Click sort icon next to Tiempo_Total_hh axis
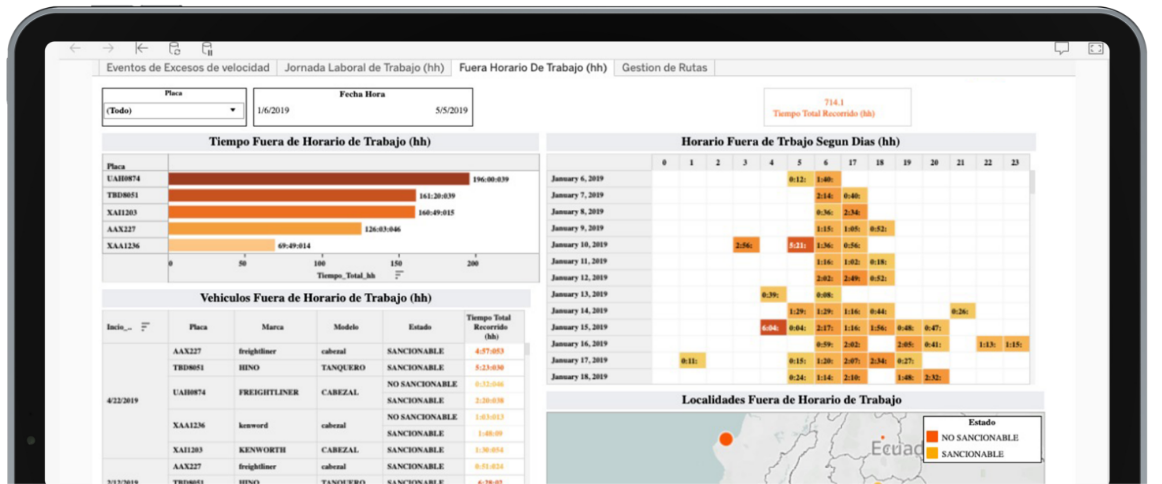The height and width of the screenshot is (484, 1162). tap(399, 274)
